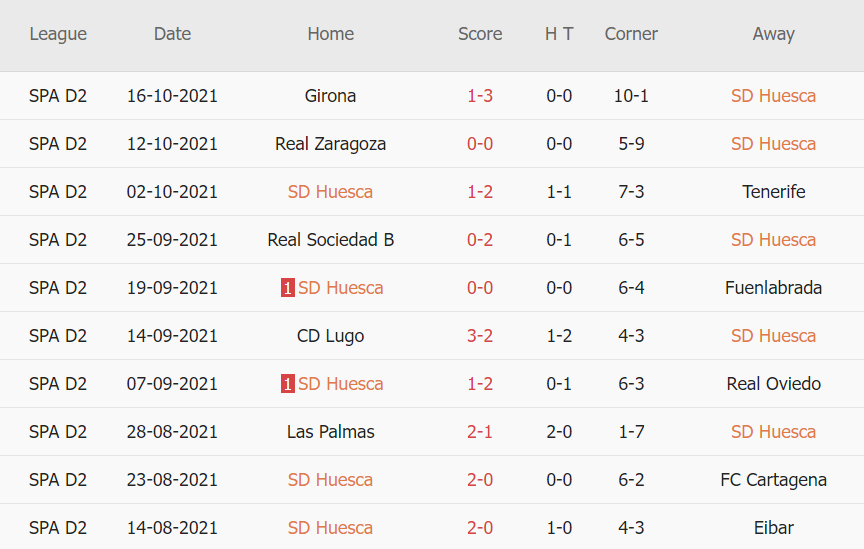864x549 pixels.
Task: Click red card icon beside 19-09-2021 SD Huesca
Action: 288,288
